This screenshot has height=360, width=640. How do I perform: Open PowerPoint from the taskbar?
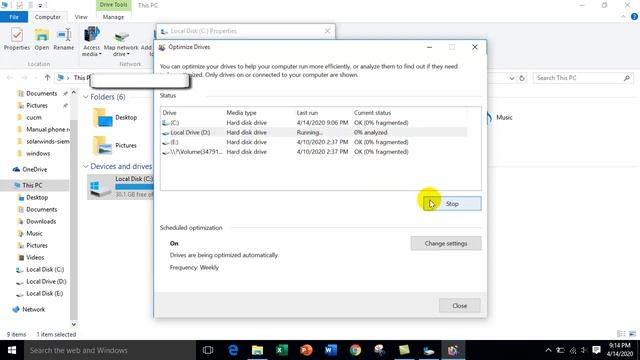[306, 350]
